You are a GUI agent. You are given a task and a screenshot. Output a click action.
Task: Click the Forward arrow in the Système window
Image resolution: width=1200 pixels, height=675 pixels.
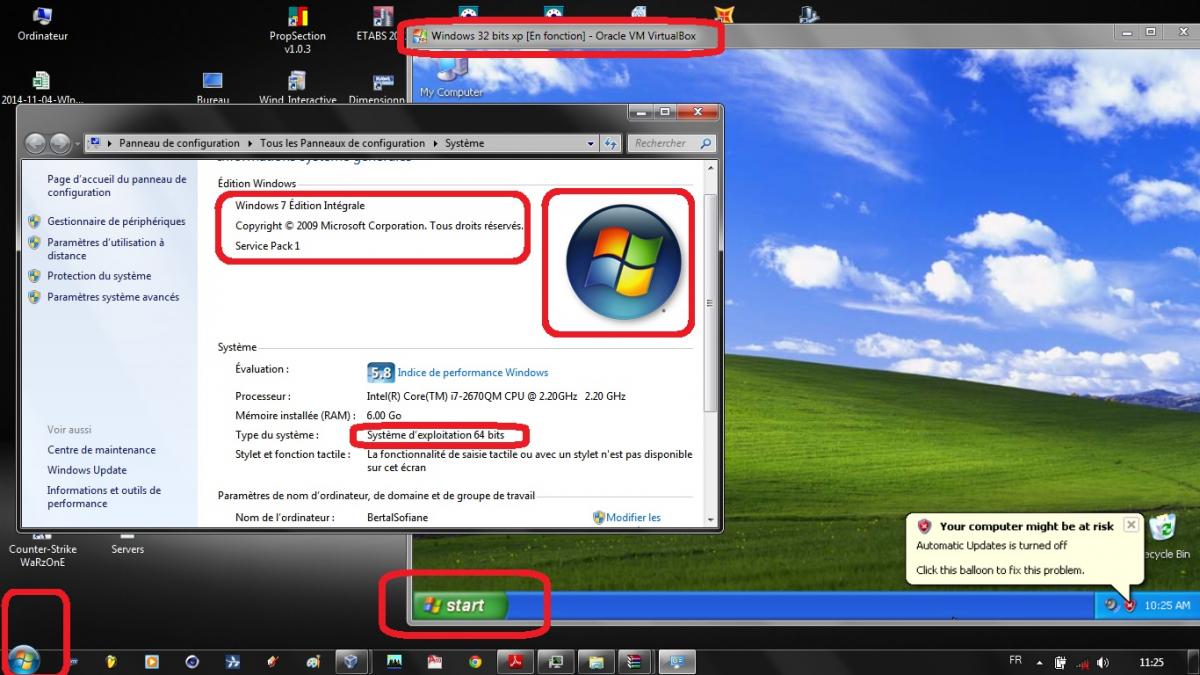pyautogui.click(x=60, y=144)
